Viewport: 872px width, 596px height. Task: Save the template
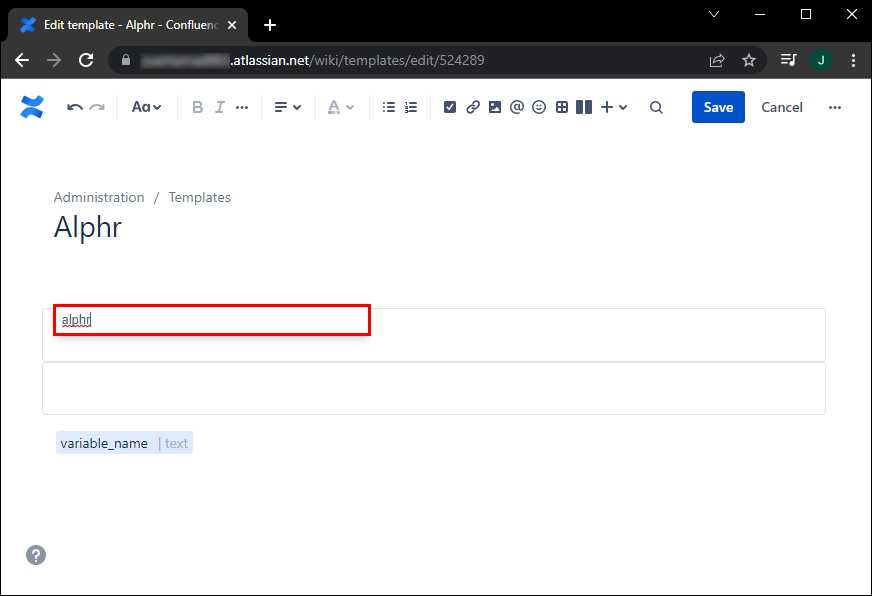[718, 107]
